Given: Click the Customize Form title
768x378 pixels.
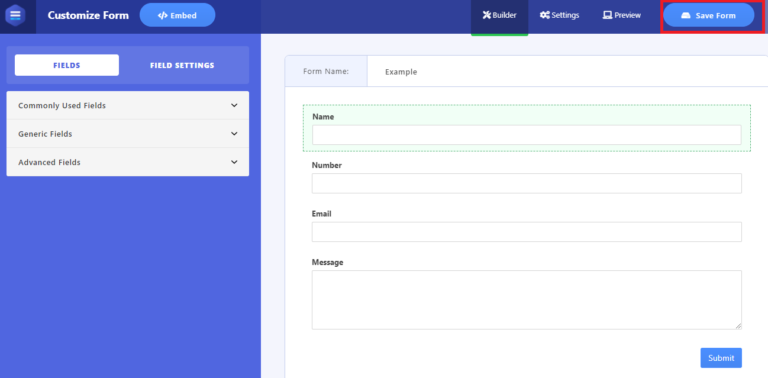Looking at the screenshot, I should [88, 15].
